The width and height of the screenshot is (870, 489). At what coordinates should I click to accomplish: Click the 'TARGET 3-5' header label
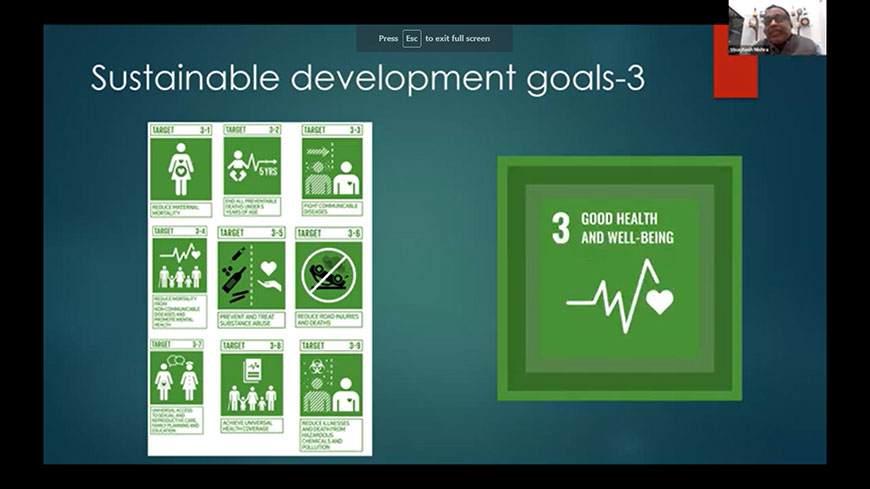point(251,233)
